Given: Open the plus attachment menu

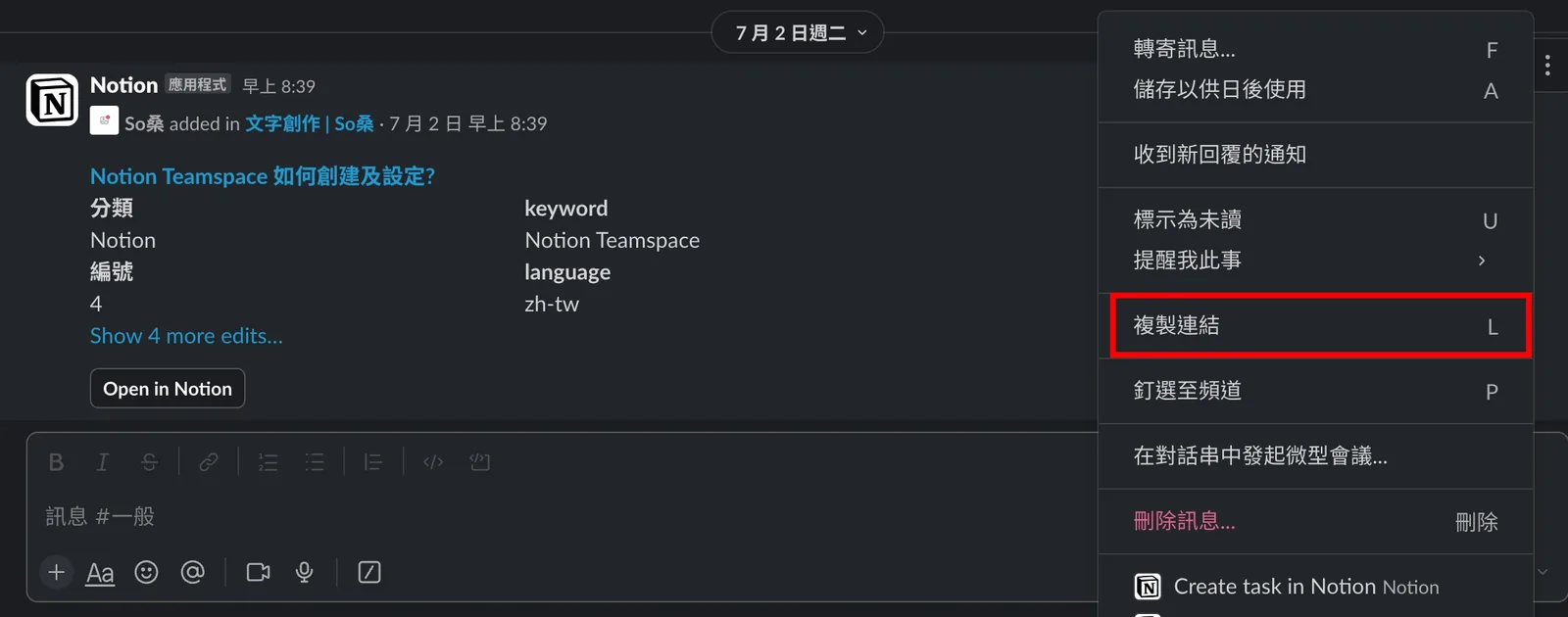Looking at the screenshot, I should point(57,572).
